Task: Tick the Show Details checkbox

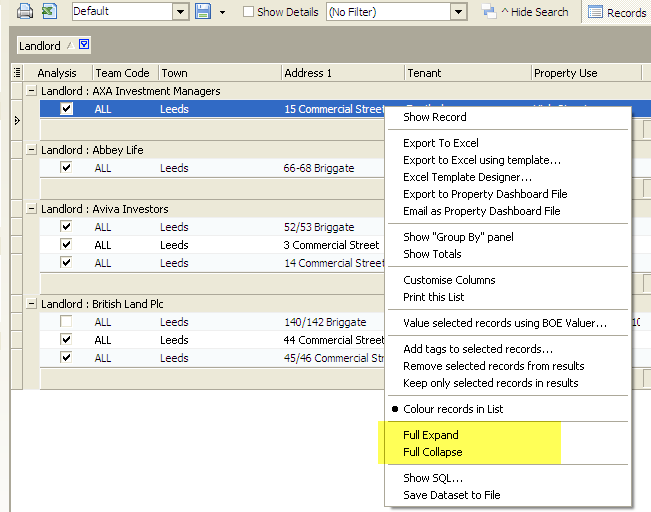Action: 248,12
